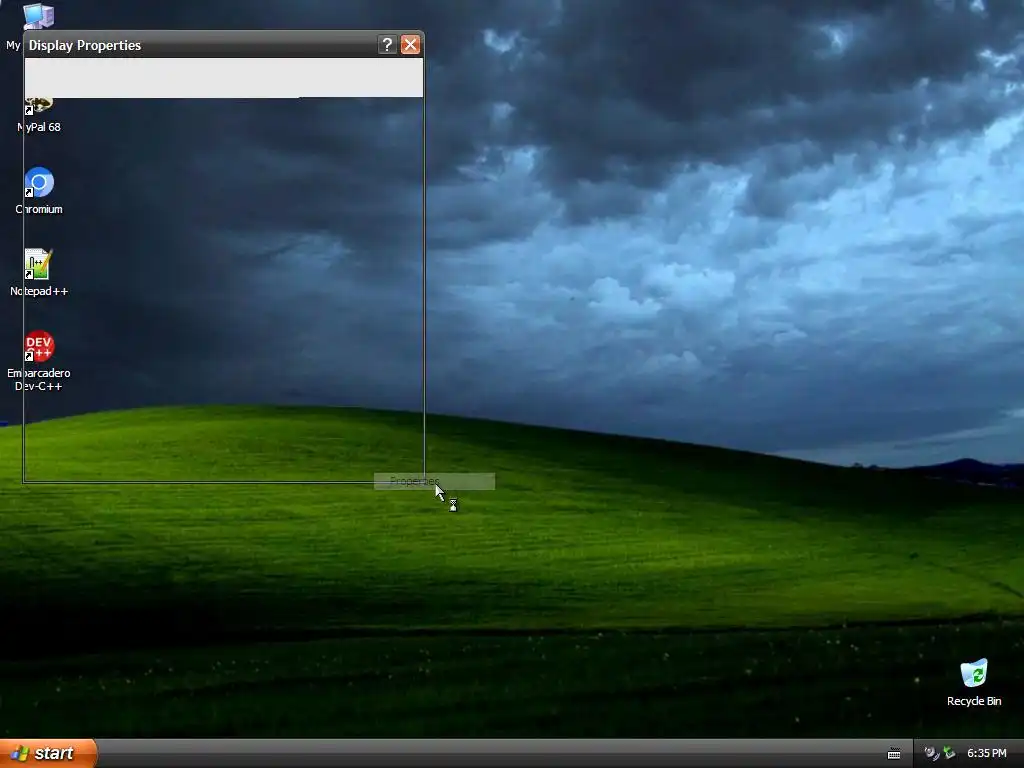Click the Display Properties title bar
This screenshot has height=768, width=1024.
pos(223,44)
